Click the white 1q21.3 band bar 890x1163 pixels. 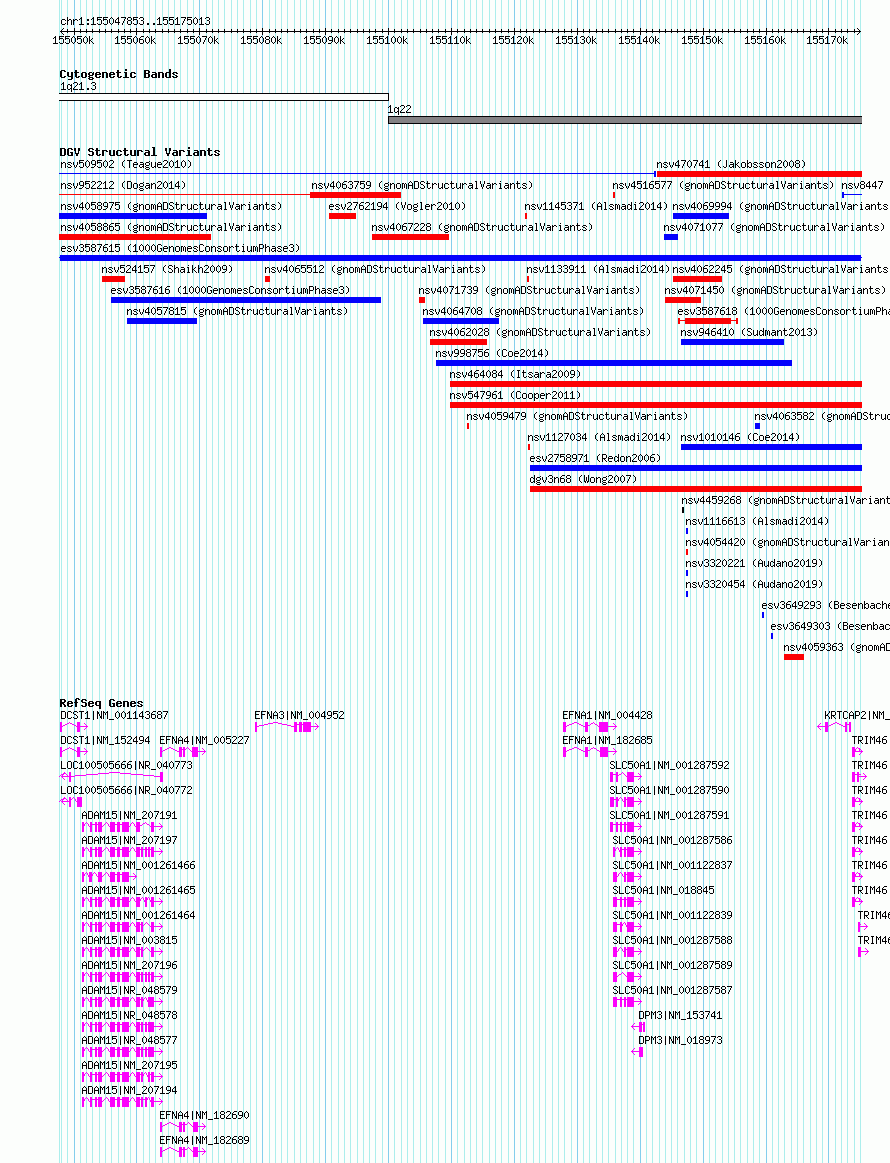coord(223,97)
